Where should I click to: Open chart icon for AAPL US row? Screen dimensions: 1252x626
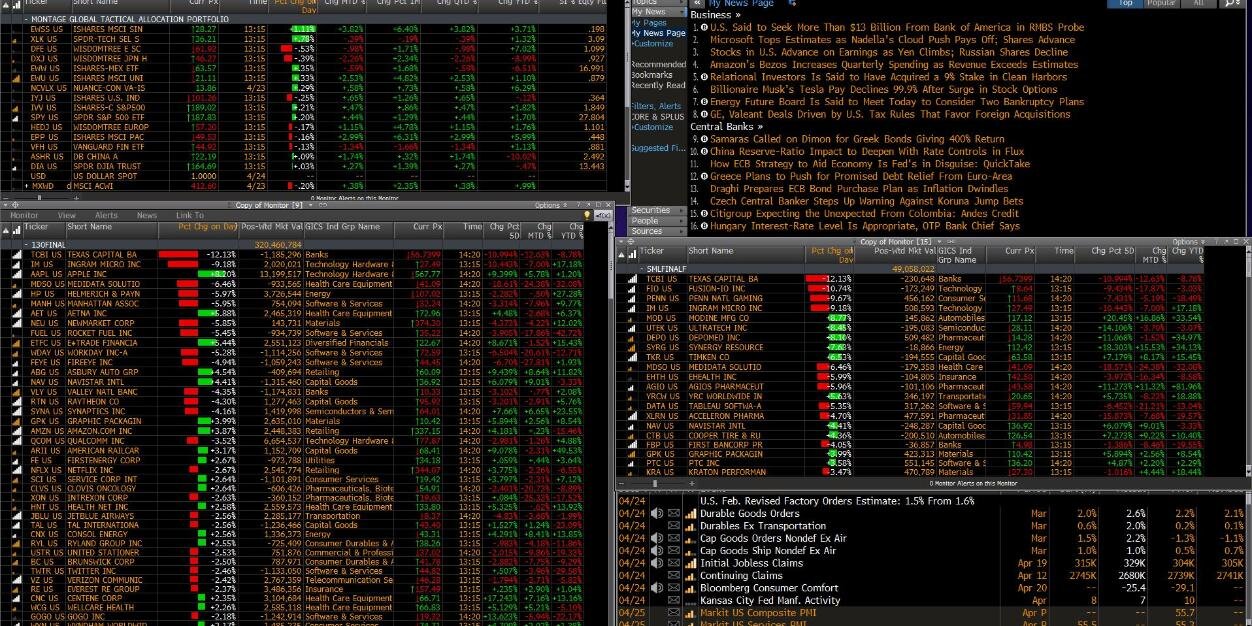click(x=17, y=274)
